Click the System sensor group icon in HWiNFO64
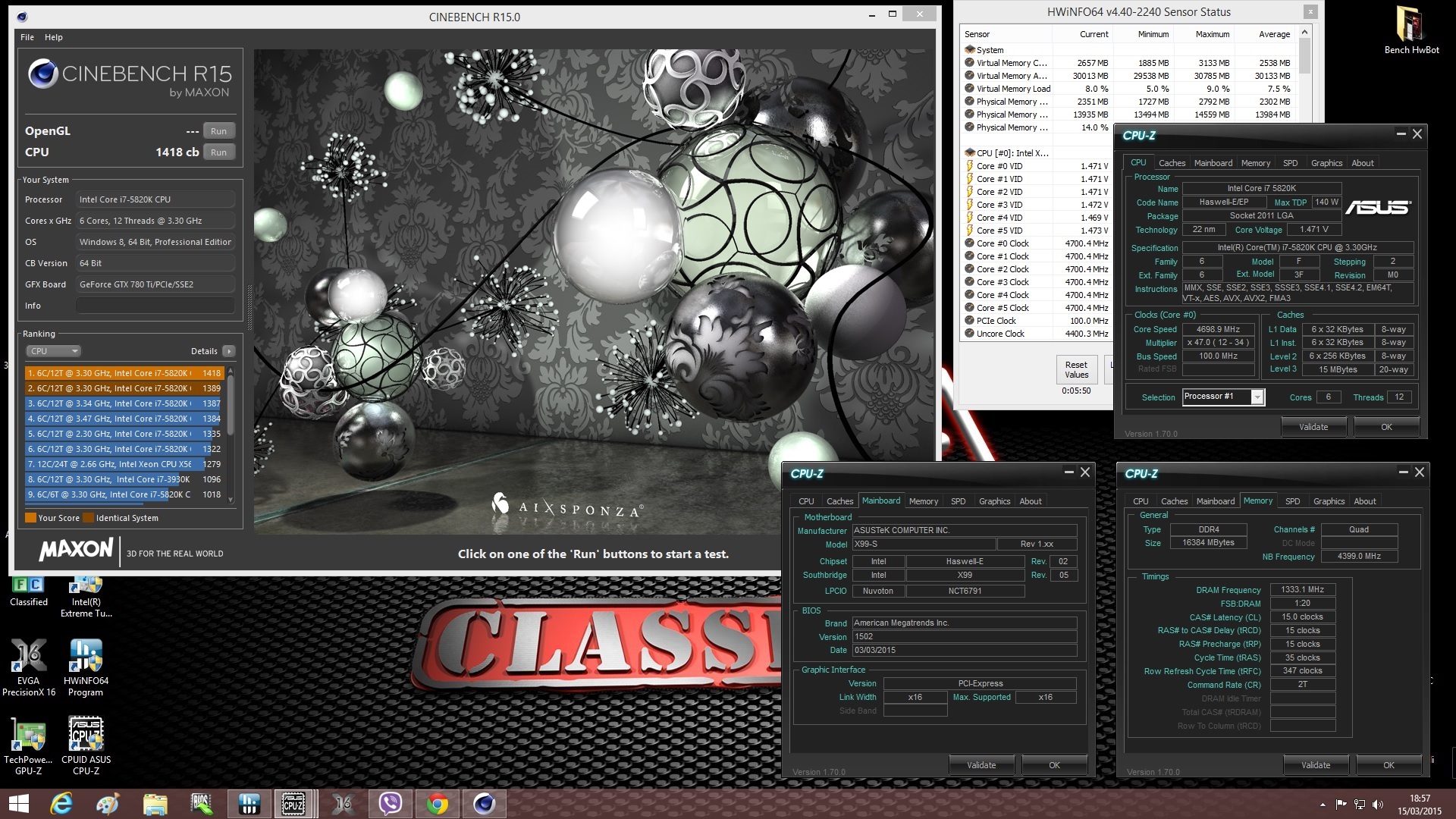Screen dimensions: 1456x819 pyautogui.click(x=970, y=50)
